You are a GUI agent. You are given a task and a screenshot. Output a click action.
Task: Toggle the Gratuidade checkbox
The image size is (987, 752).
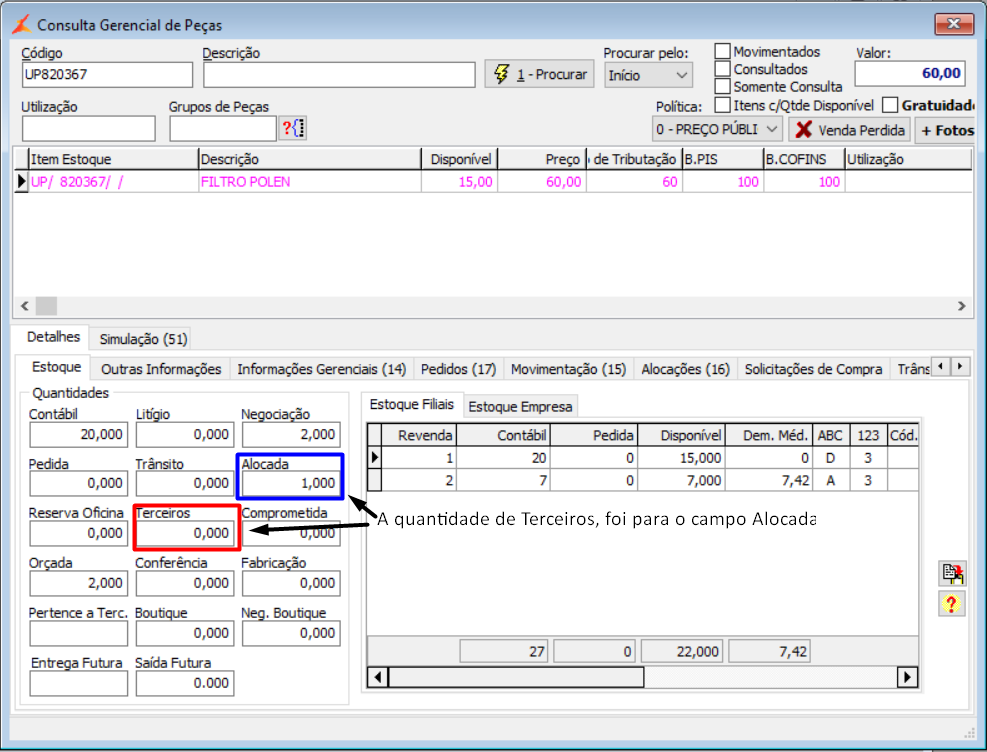point(889,104)
